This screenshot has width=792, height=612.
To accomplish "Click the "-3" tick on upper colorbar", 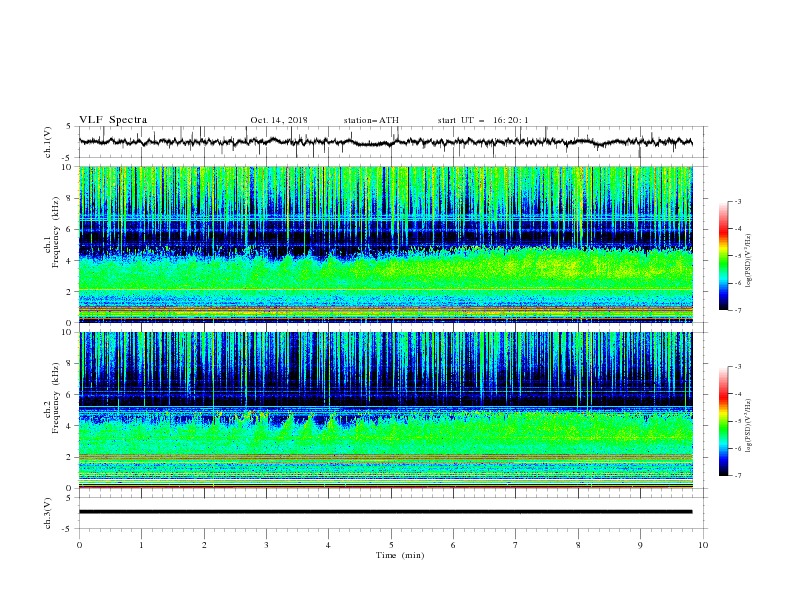I will [737, 201].
